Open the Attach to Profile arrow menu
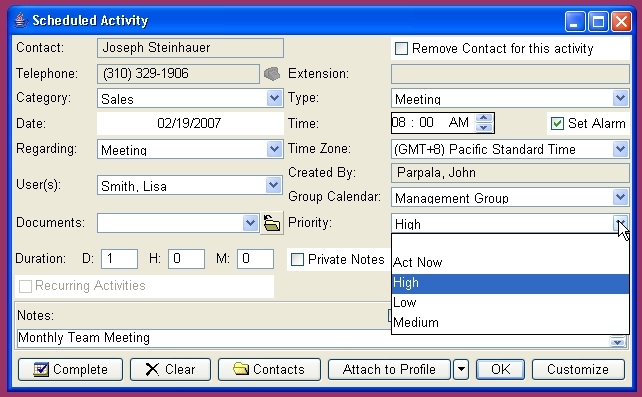642x397 pixels. (461, 370)
